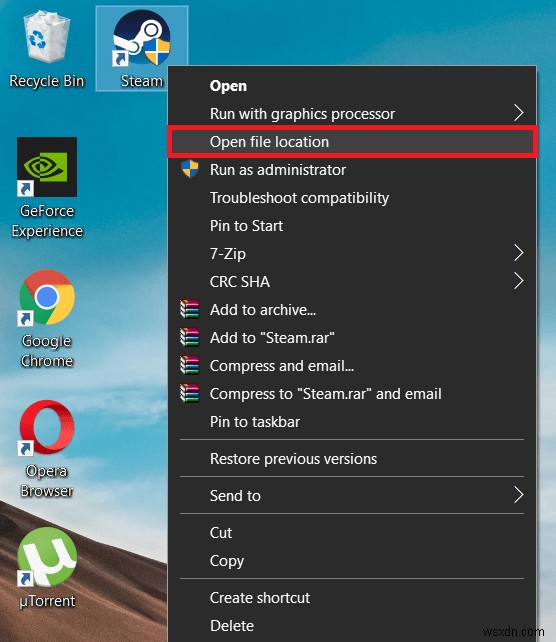
Task: Choose Delete from the context menu
Action: tap(352, 626)
